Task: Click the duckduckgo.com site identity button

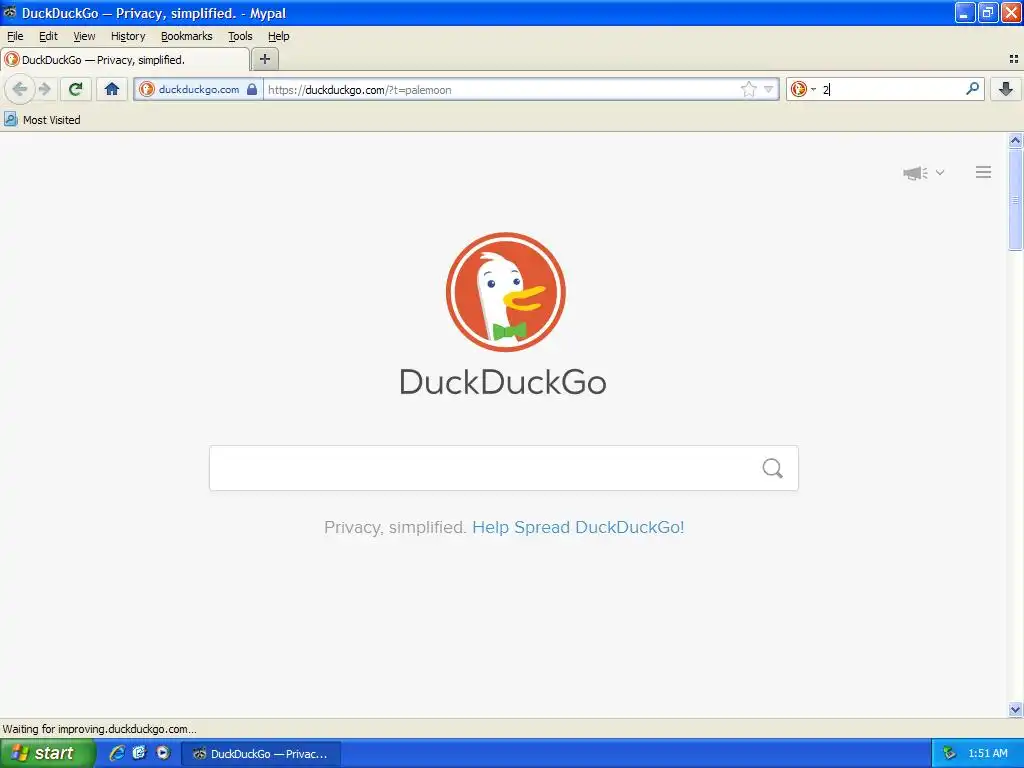Action: pos(198,89)
